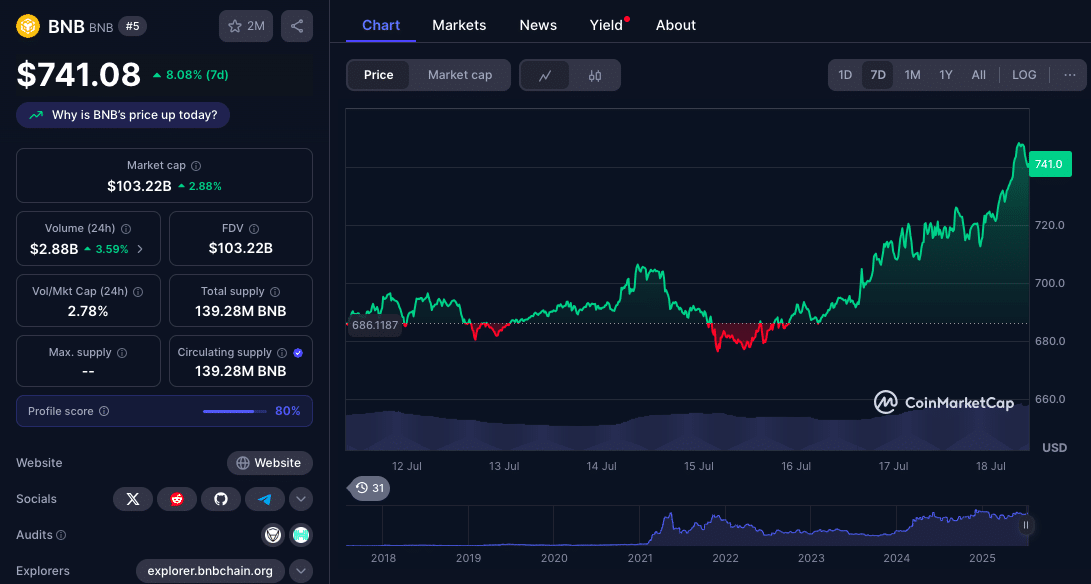Open the second green audit badge
The height and width of the screenshot is (584, 1091).
click(301, 535)
